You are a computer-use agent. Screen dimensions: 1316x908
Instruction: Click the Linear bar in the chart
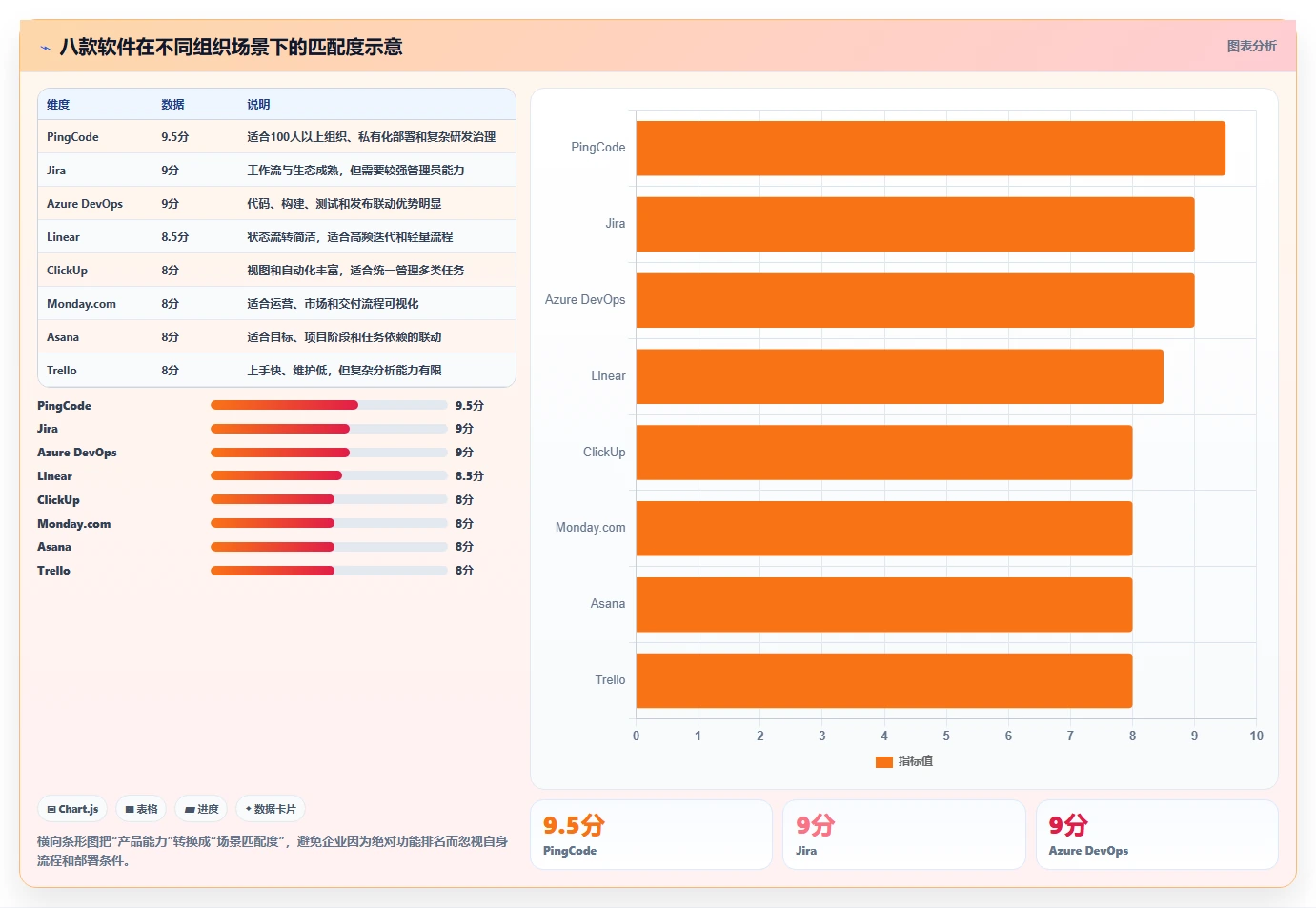900,376
